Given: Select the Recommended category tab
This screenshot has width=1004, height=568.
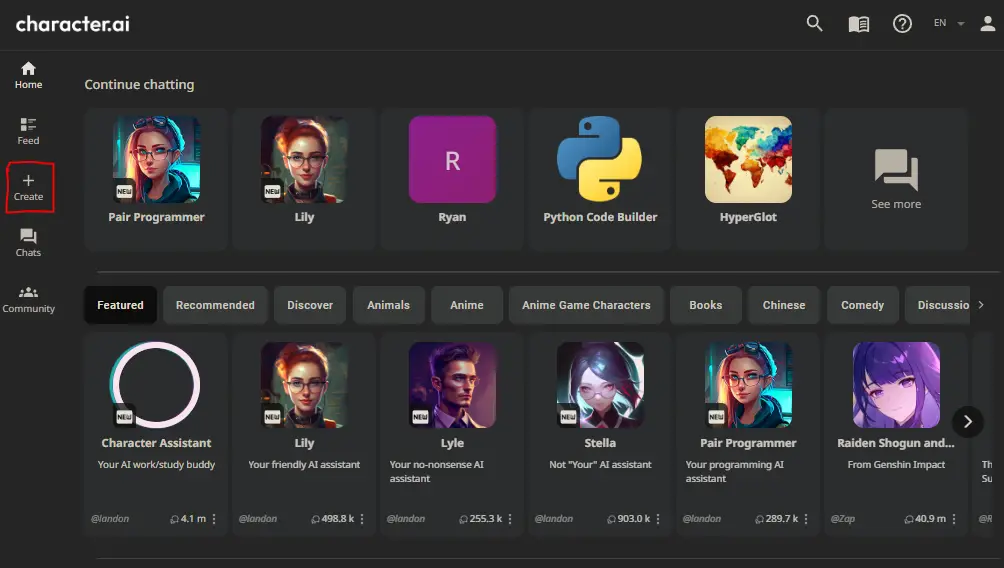Looking at the screenshot, I should [x=215, y=305].
